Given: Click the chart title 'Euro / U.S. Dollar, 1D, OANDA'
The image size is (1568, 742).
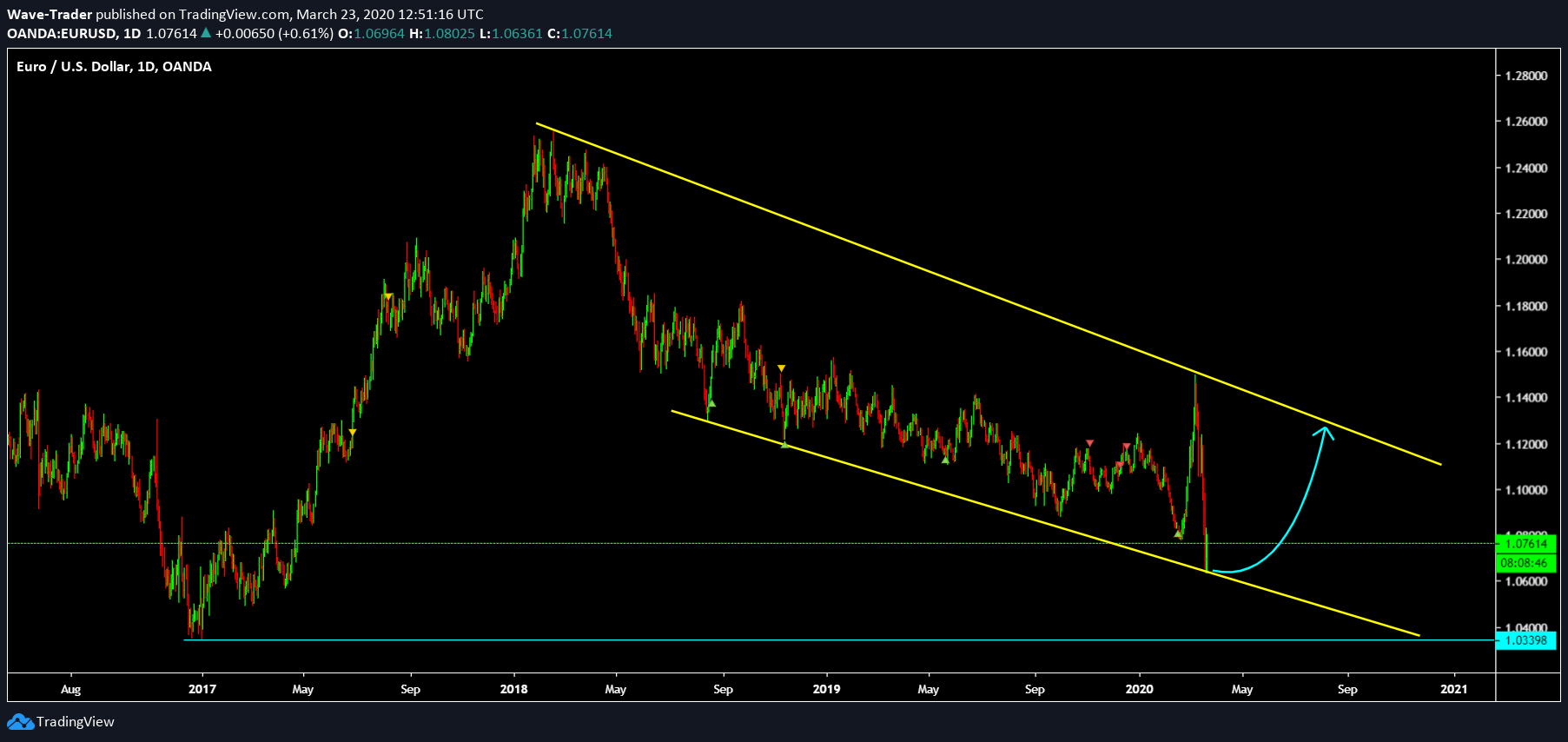Looking at the screenshot, I should (x=114, y=67).
